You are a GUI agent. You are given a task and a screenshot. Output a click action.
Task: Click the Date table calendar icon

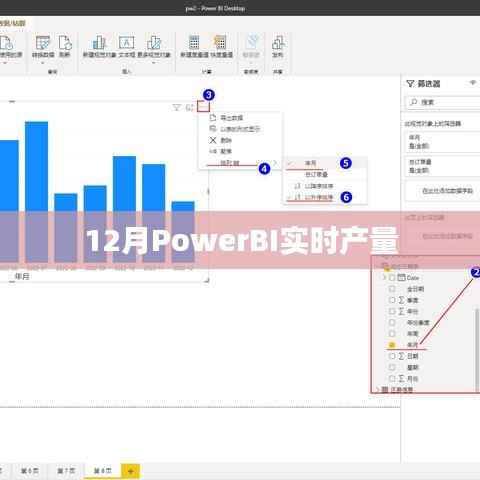(401, 277)
